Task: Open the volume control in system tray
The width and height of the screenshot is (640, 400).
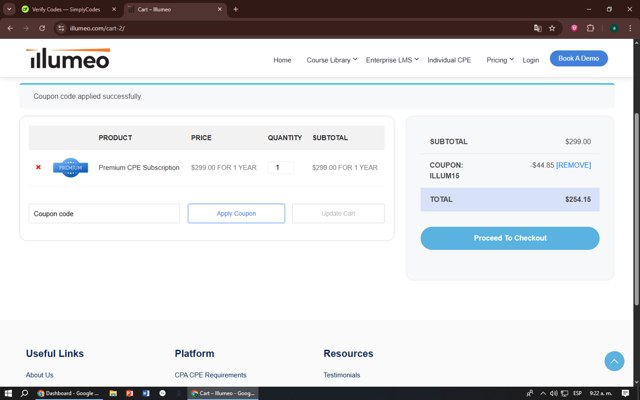Action: point(553,393)
